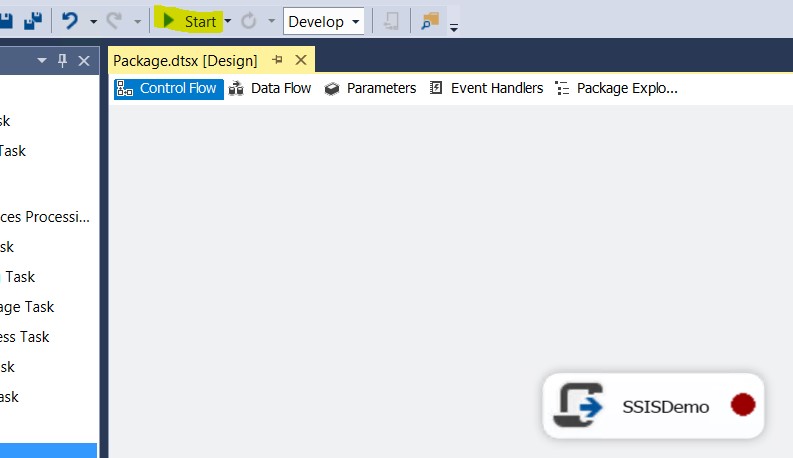The width and height of the screenshot is (793, 458).
Task: Close the Package.dtsx [Design] tab
Action: [x=300, y=60]
